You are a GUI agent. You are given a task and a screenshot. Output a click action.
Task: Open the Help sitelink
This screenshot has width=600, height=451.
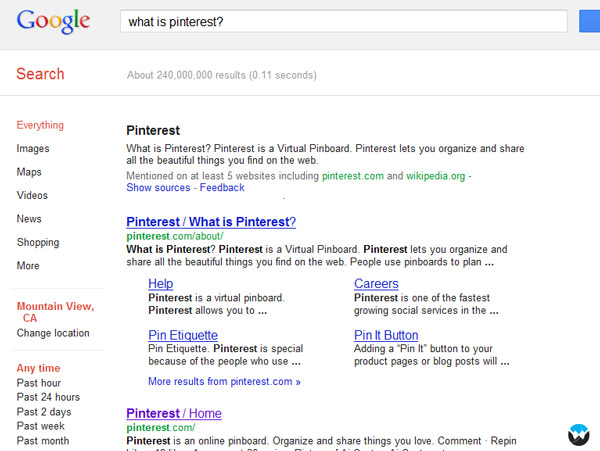click(161, 283)
